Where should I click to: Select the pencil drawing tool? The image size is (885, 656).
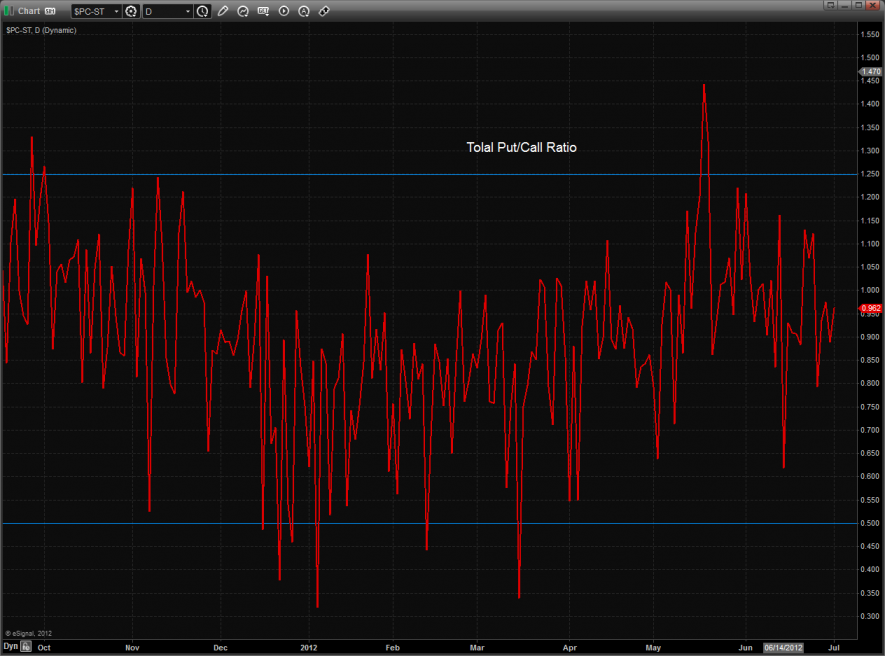point(223,11)
